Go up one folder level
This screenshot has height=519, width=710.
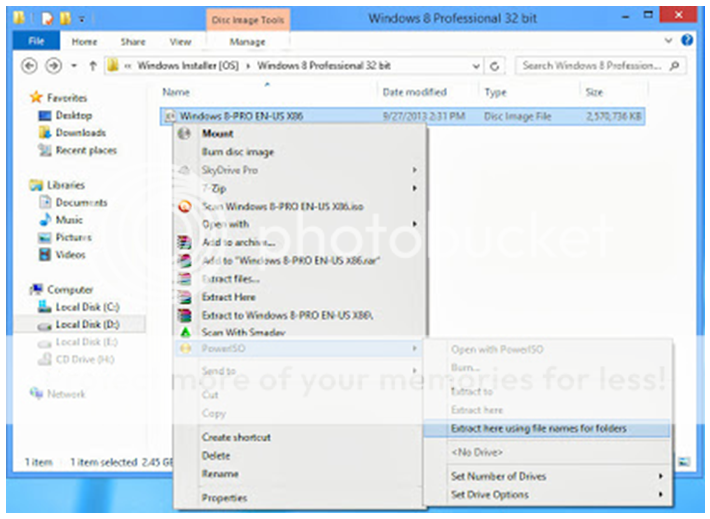tap(93, 66)
